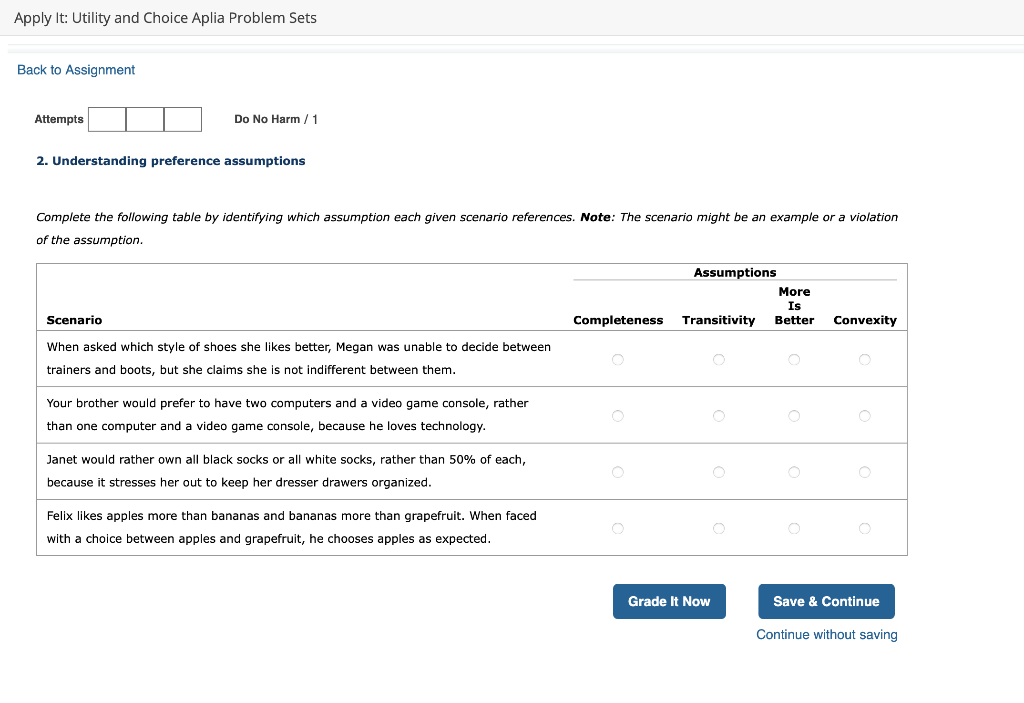Viewport: 1024px width, 703px height.
Task: Click the first Attempts input box
Action: click(107, 119)
